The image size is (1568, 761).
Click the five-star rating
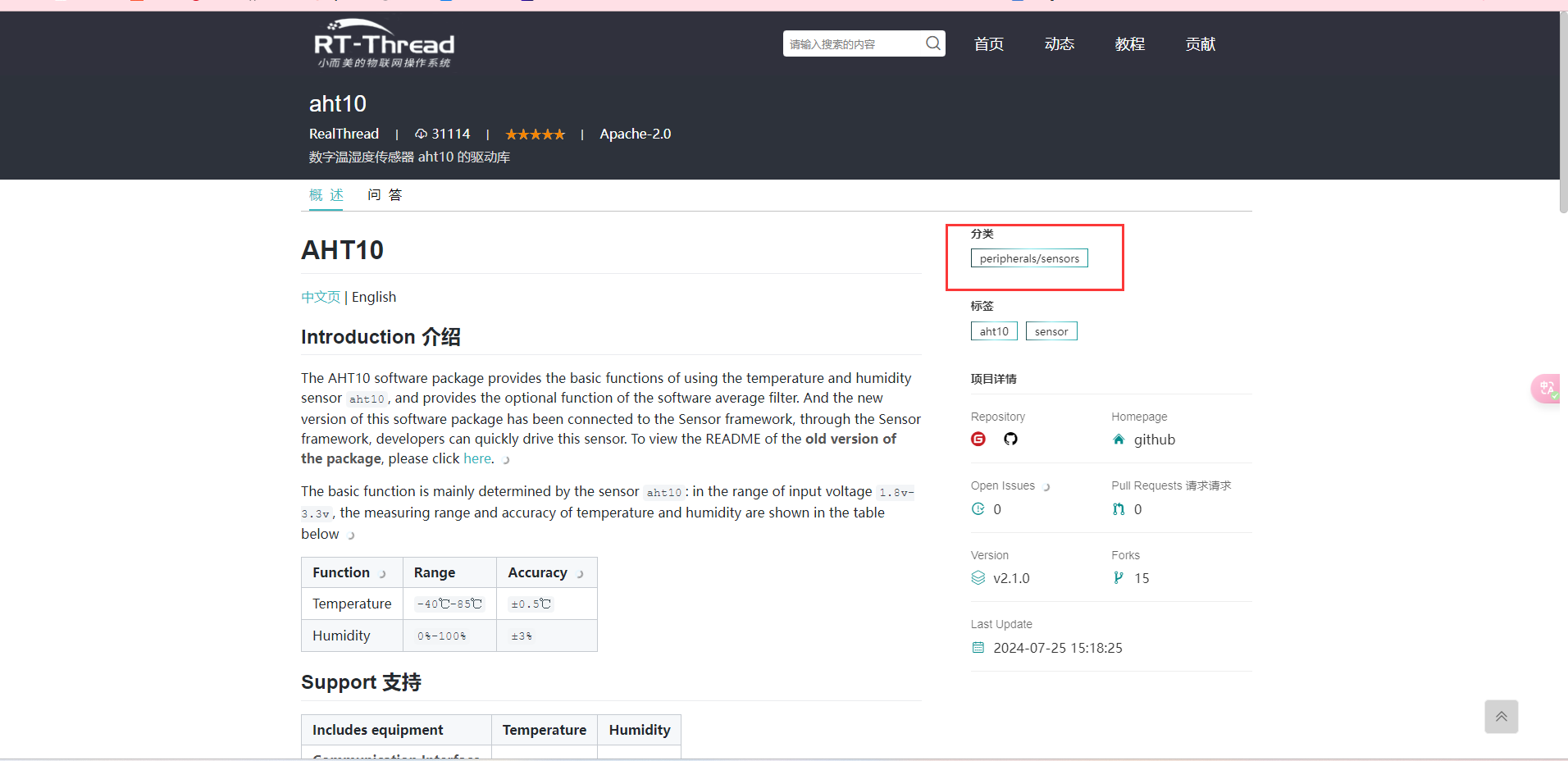coord(536,134)
